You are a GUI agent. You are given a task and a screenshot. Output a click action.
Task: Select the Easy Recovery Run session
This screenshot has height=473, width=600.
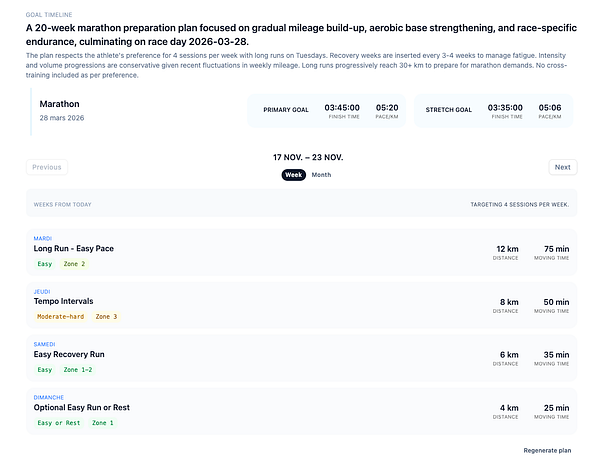(69, 354)
